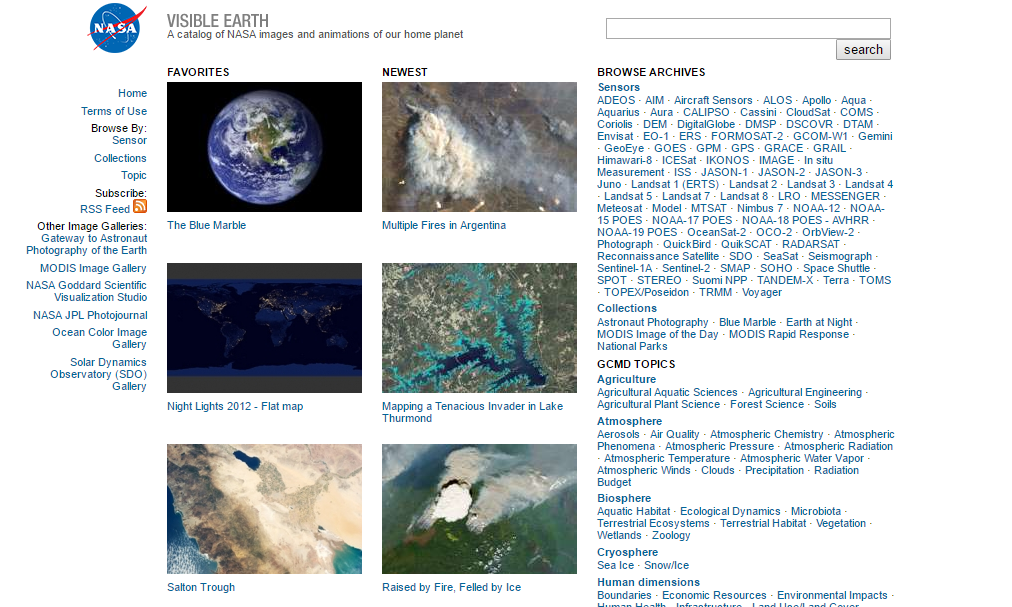The height and width of the screenshot is (607, 1012).
Task: Open MODIS Image of the Day collection
Action: pyautogui.click(x=658, y=334)
